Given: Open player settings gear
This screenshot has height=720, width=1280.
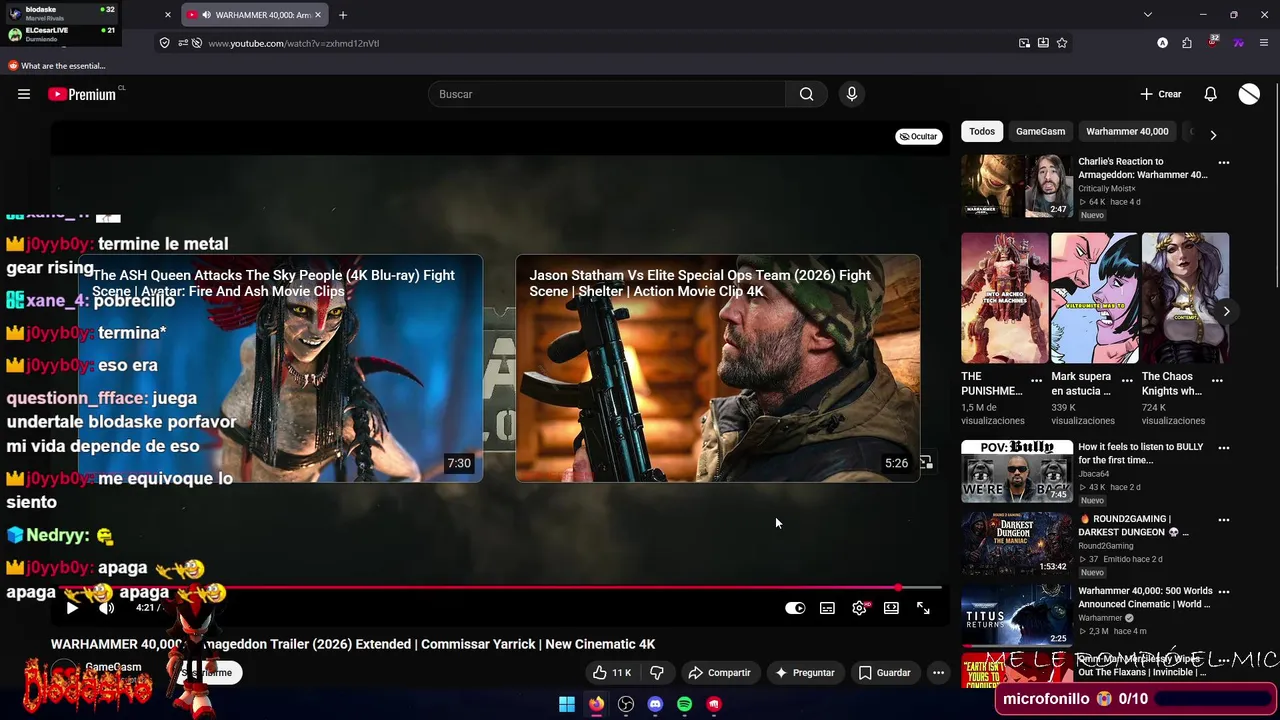Looking at the screenshot, I should (859, 608).
